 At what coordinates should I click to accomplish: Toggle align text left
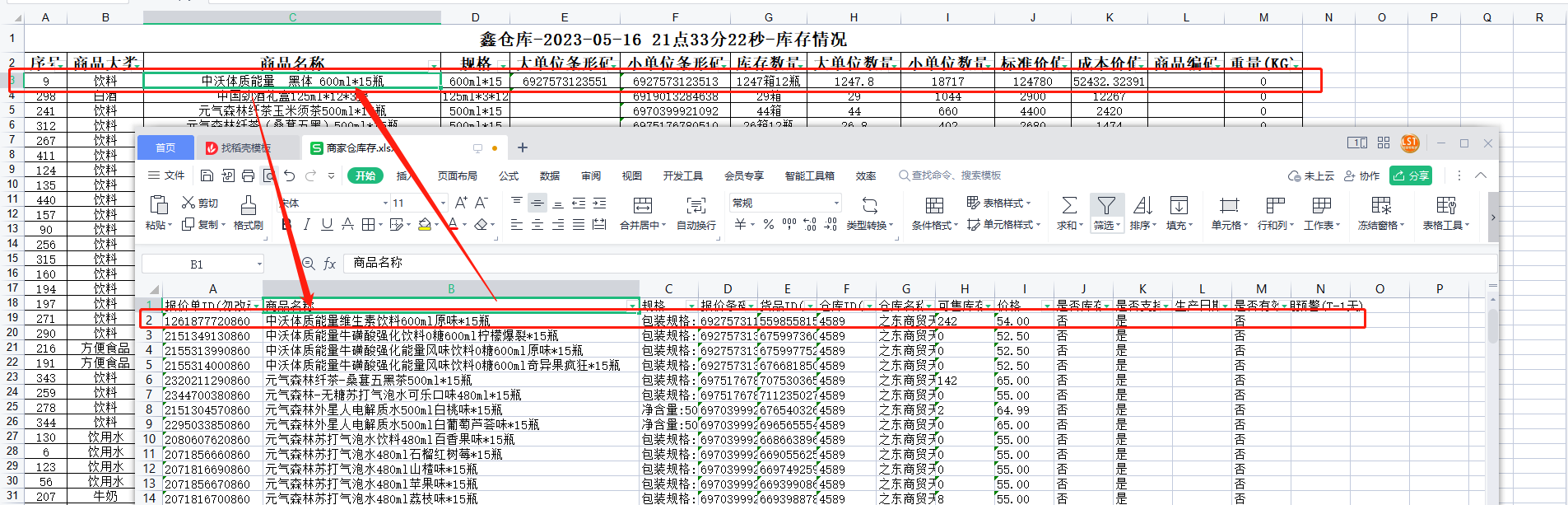click(516, 224)
